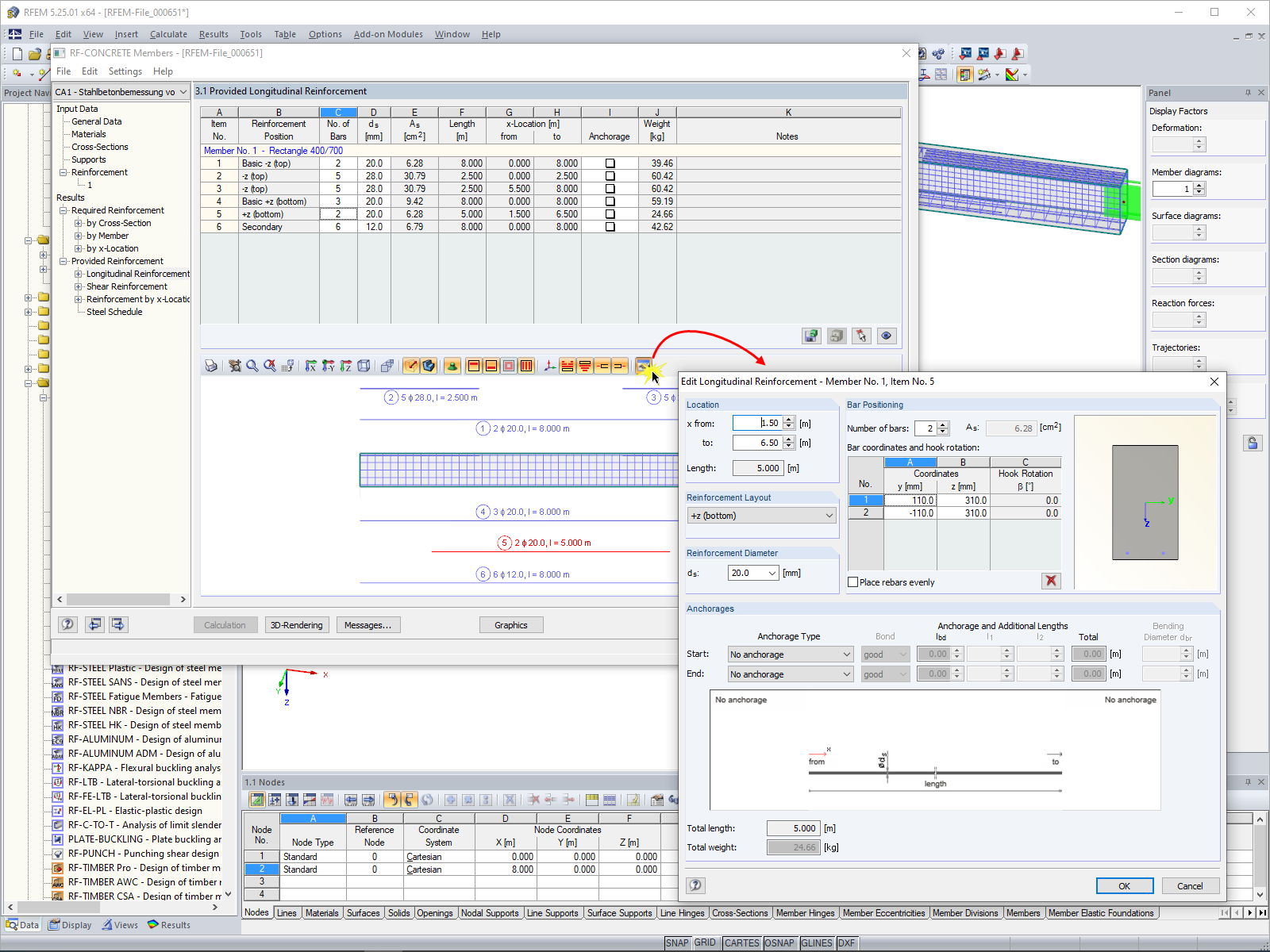Open the Reinforcement Layout dropdown
The height and width of the screenshot is (952, 1270).
829,515
